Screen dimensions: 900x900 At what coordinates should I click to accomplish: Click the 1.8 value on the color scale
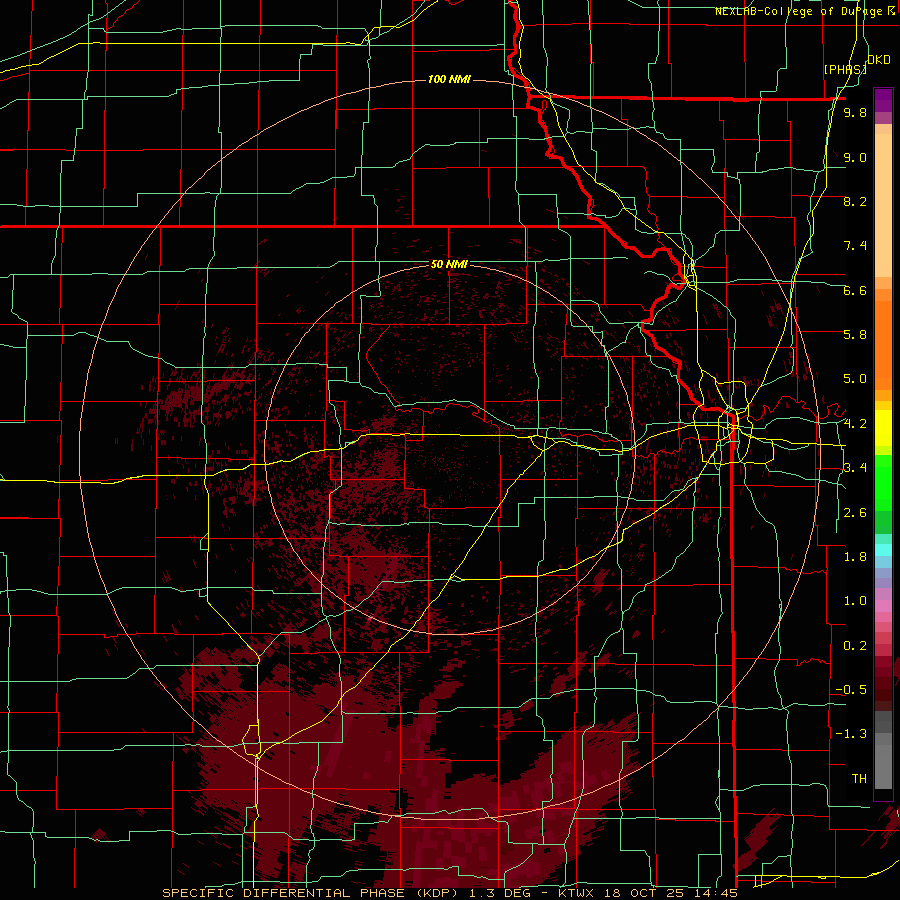(x=855, y=557)
